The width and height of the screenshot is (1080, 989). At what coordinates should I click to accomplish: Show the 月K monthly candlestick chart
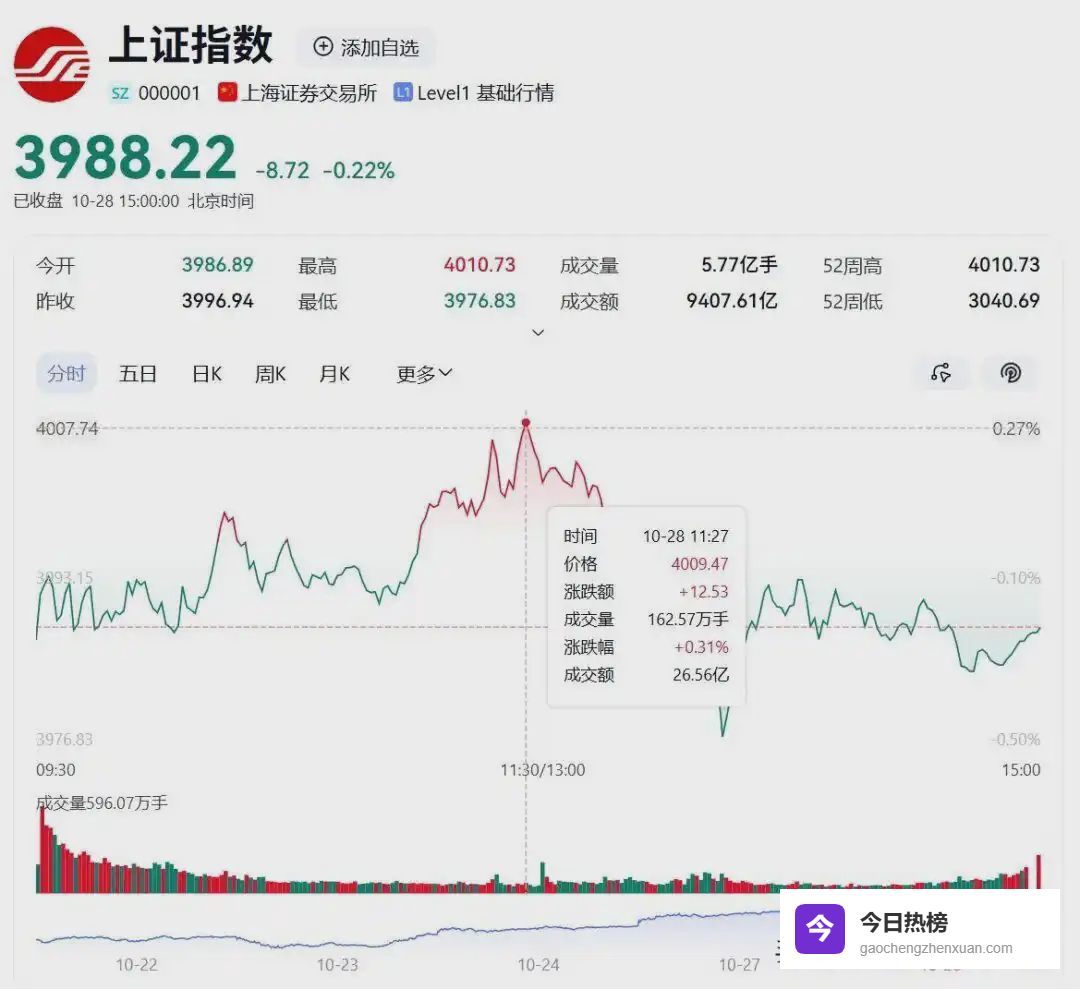335,374
